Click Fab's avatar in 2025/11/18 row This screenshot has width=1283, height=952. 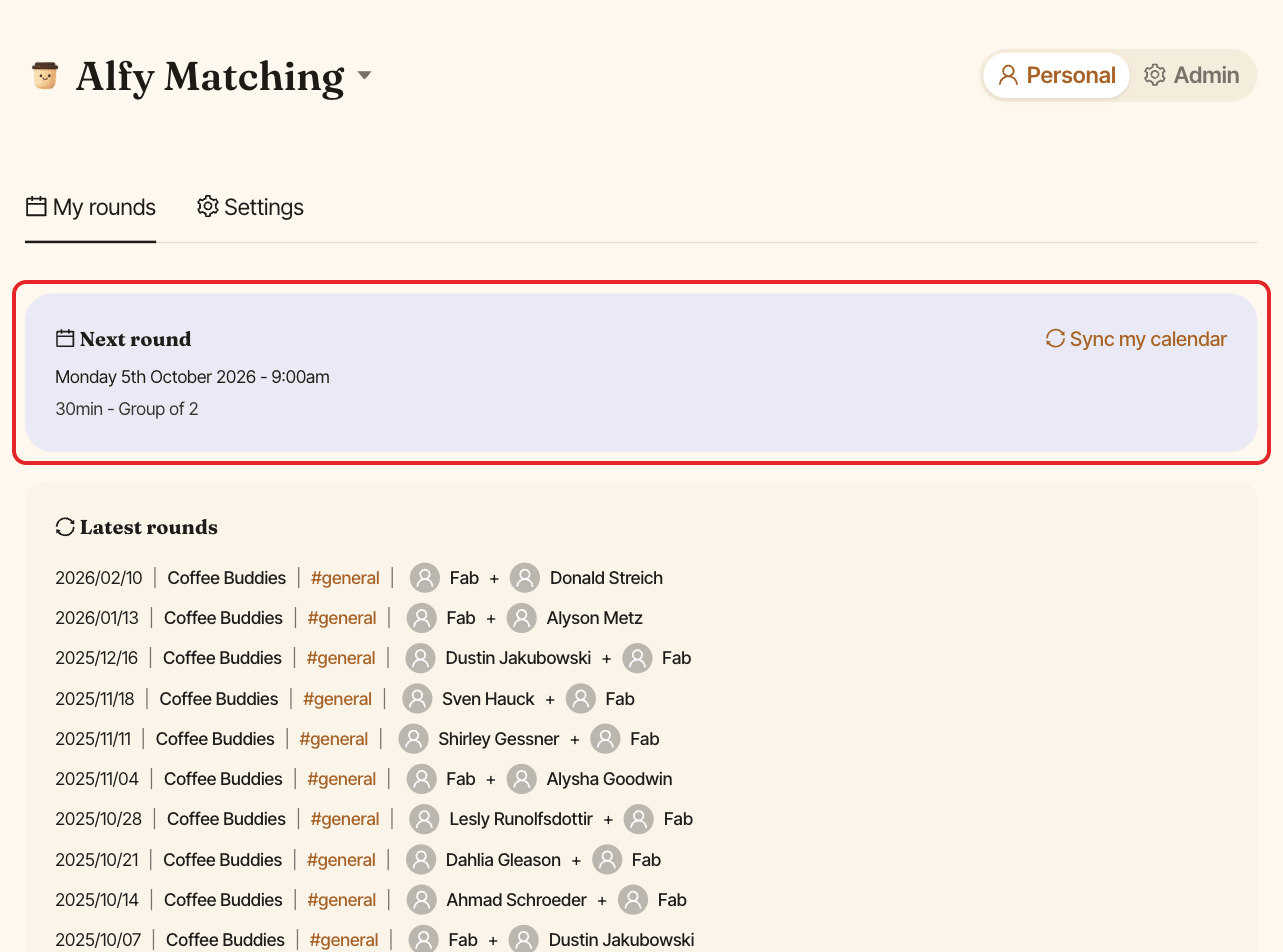(581, 699)
